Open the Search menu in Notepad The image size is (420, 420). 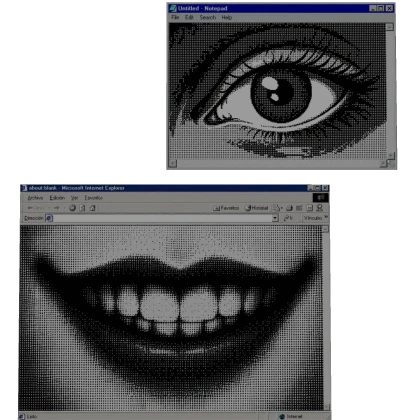[208, 17]
